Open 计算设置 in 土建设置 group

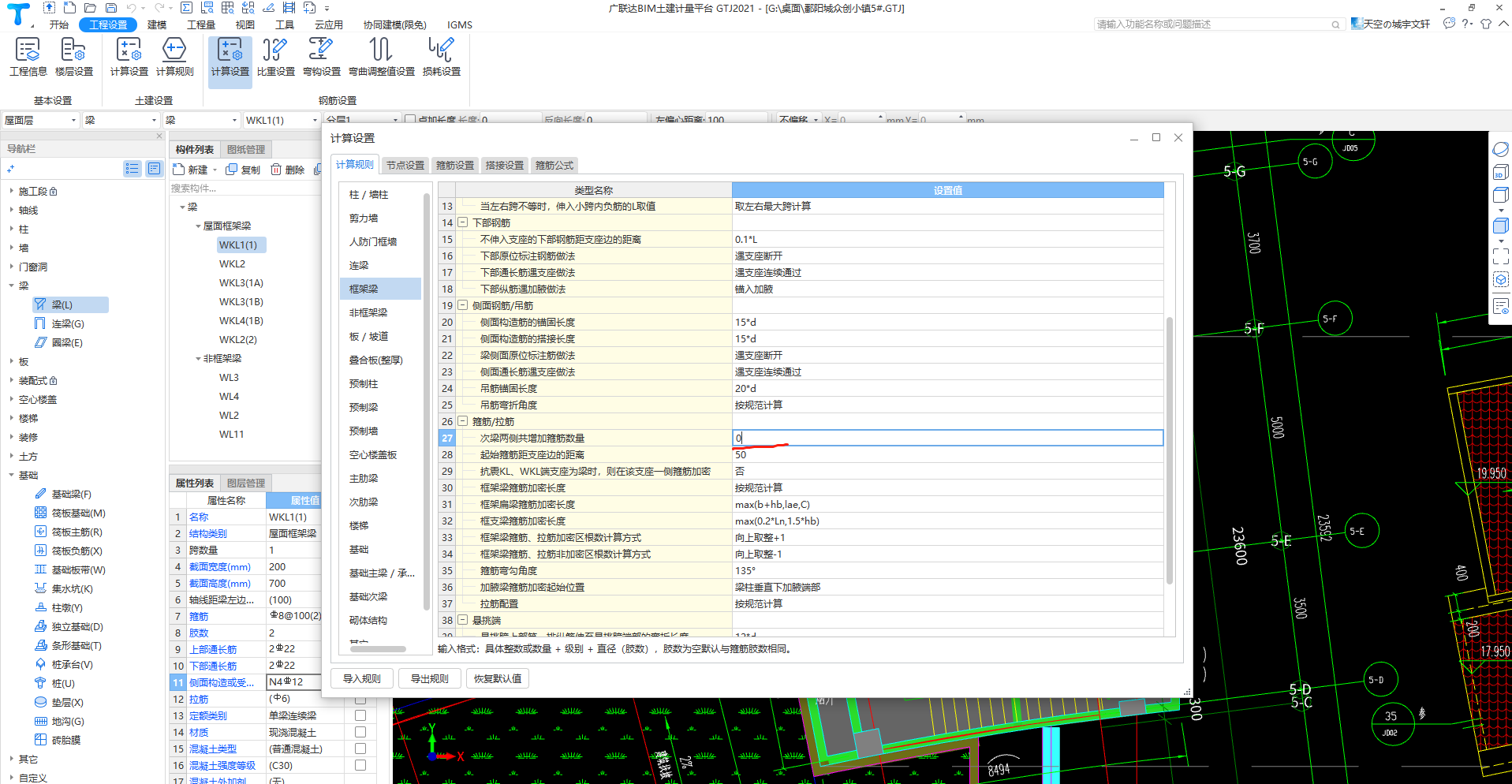click(129, 57)
